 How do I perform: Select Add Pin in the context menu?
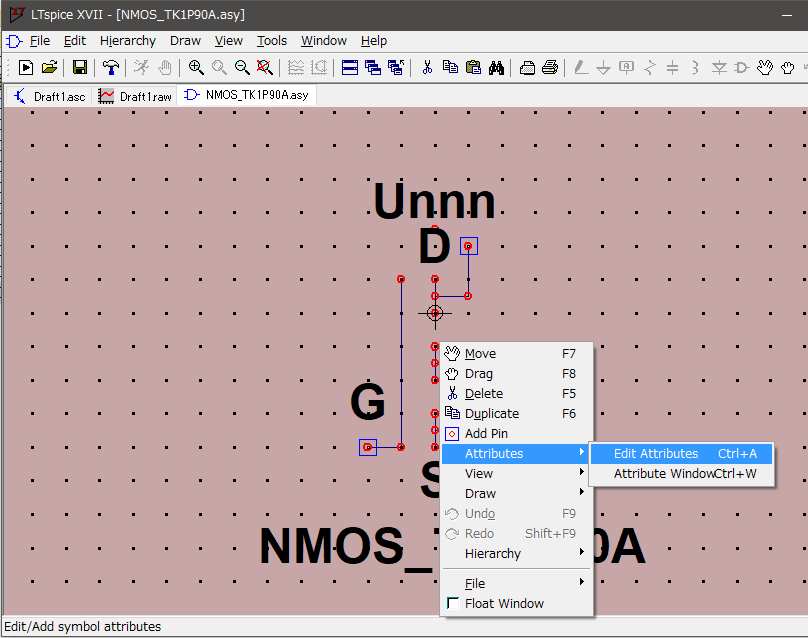[x=517, y=434]
